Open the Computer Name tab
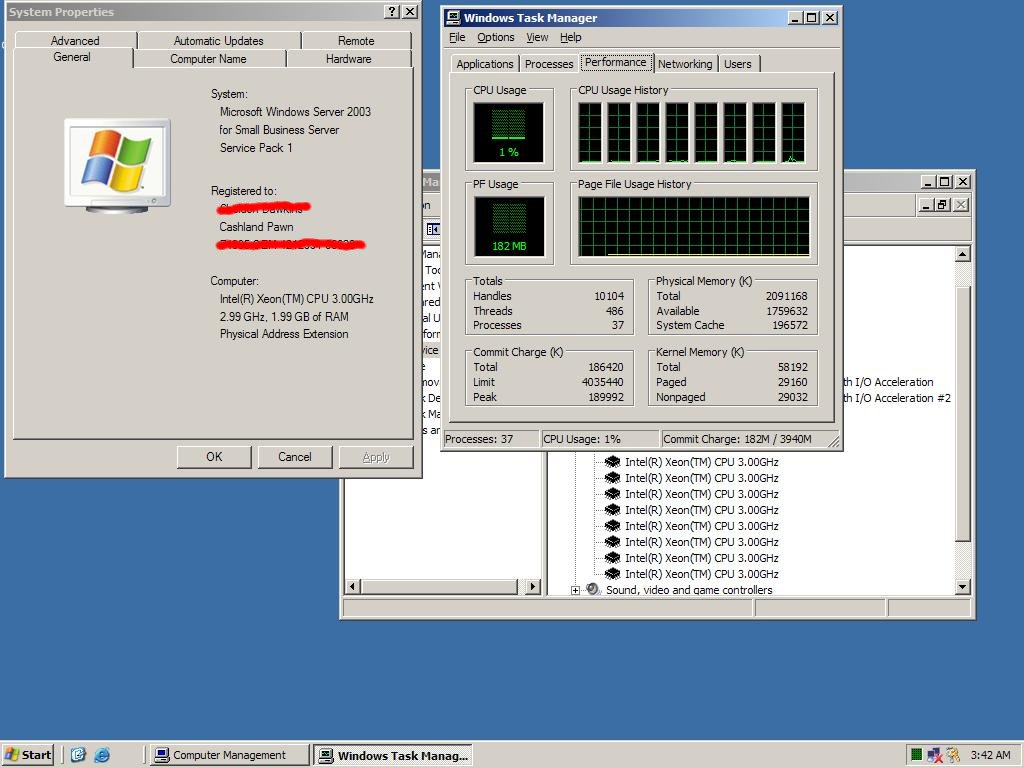 (208, 59)
